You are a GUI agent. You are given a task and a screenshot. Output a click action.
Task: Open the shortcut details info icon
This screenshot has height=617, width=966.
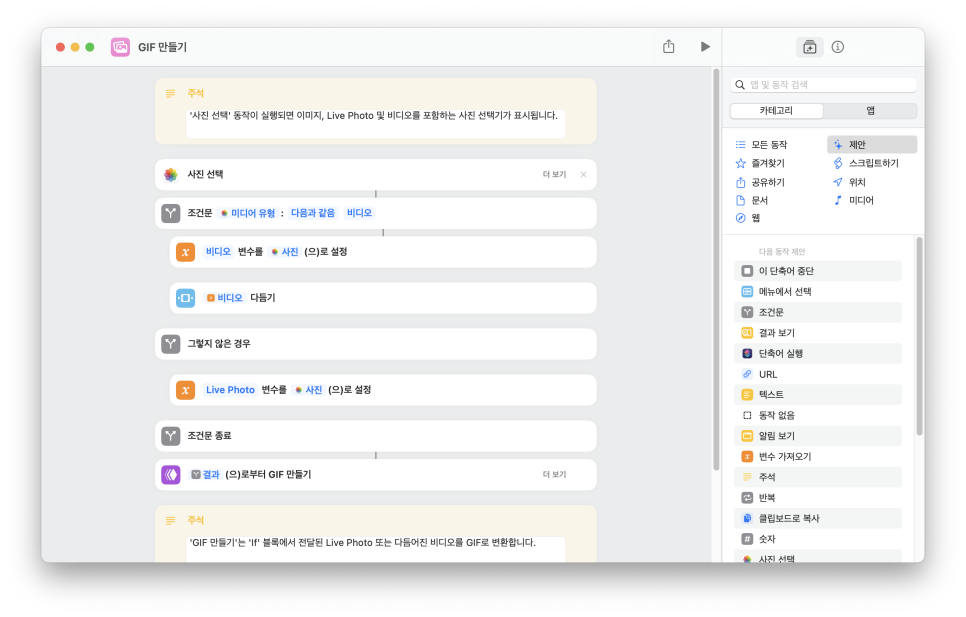tap(838, 47)
